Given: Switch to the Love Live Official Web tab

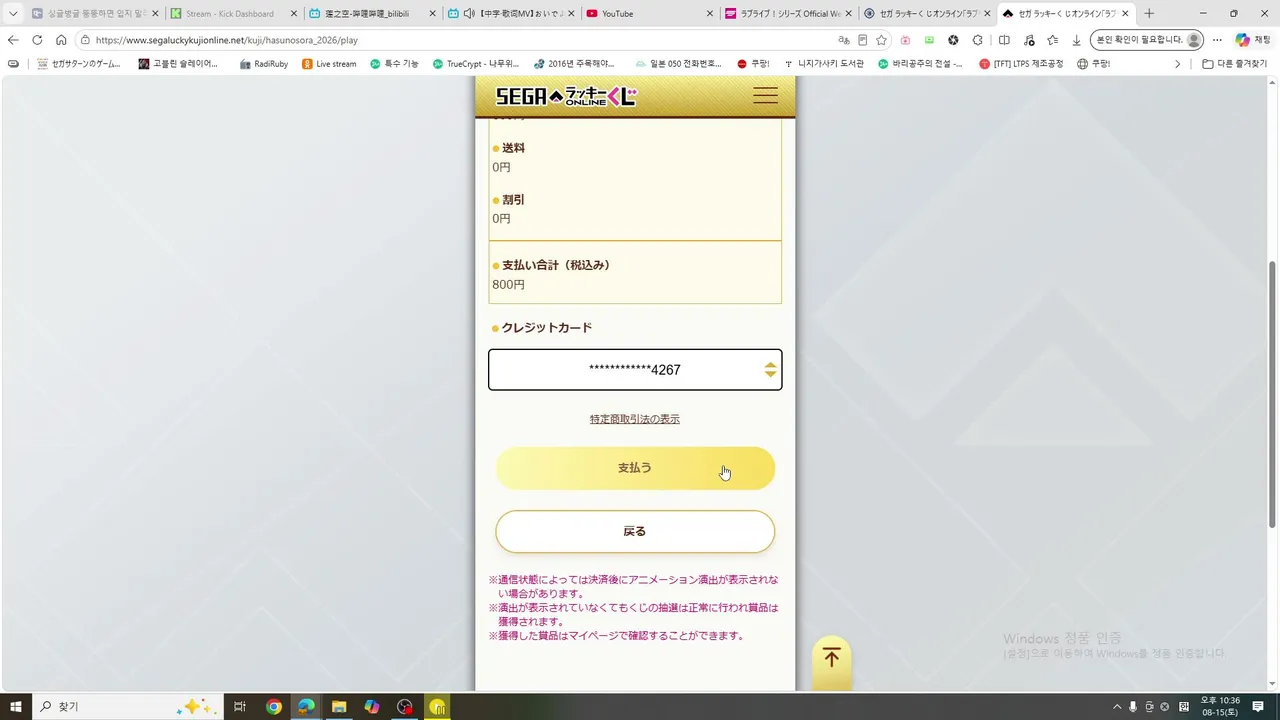Looking at the screenshot, I should click(789, 14).
